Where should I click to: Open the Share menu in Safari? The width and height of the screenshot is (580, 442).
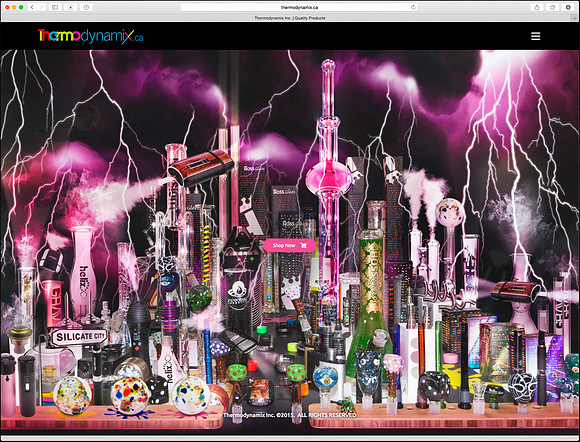(537, 7)
